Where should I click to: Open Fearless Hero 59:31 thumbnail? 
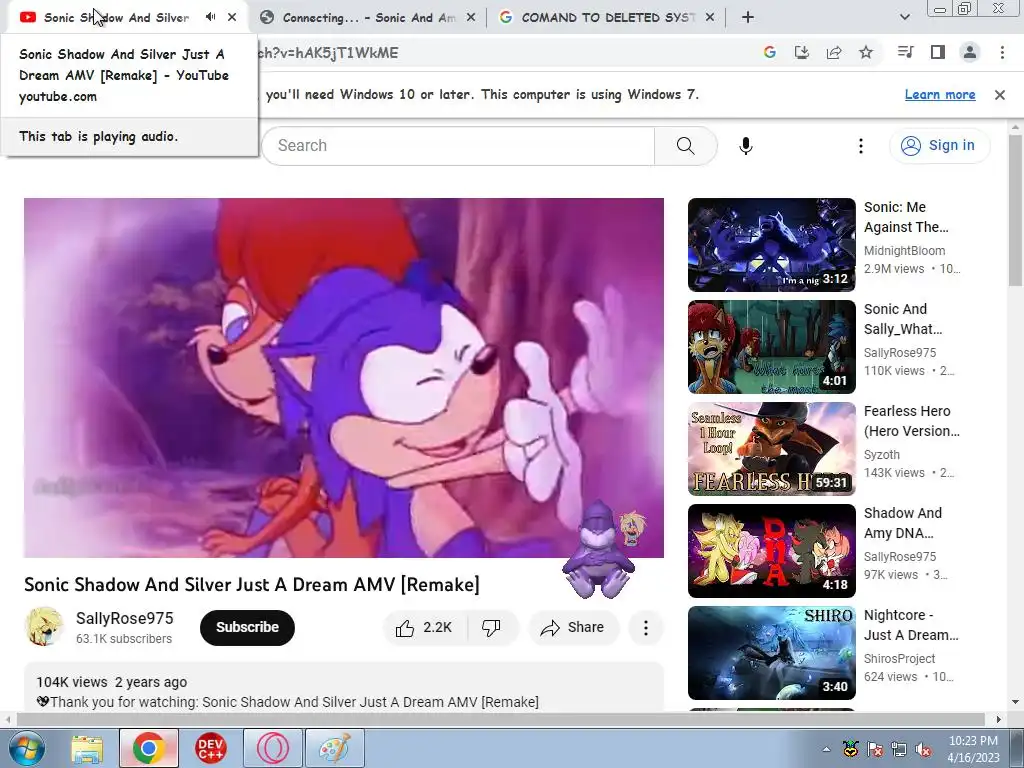771,449
